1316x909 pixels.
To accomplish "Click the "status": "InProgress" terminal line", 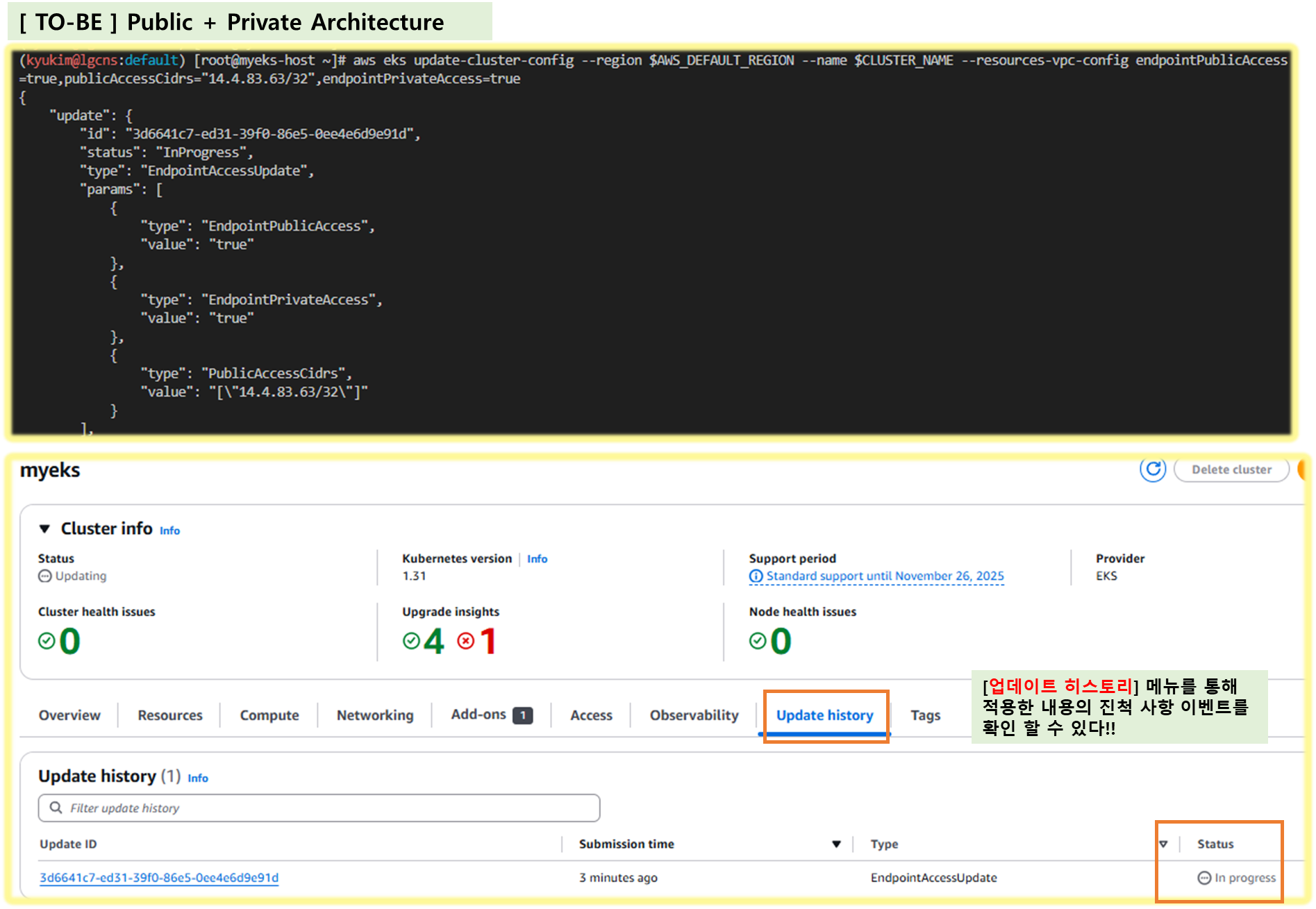I will pyautogui.click(x=166, y=153).
